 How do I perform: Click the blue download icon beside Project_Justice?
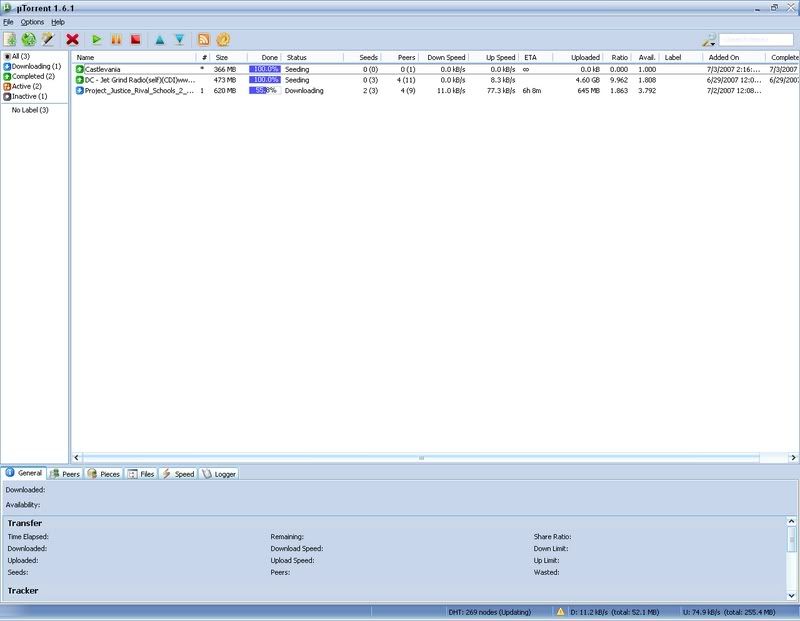coord(80,91)
